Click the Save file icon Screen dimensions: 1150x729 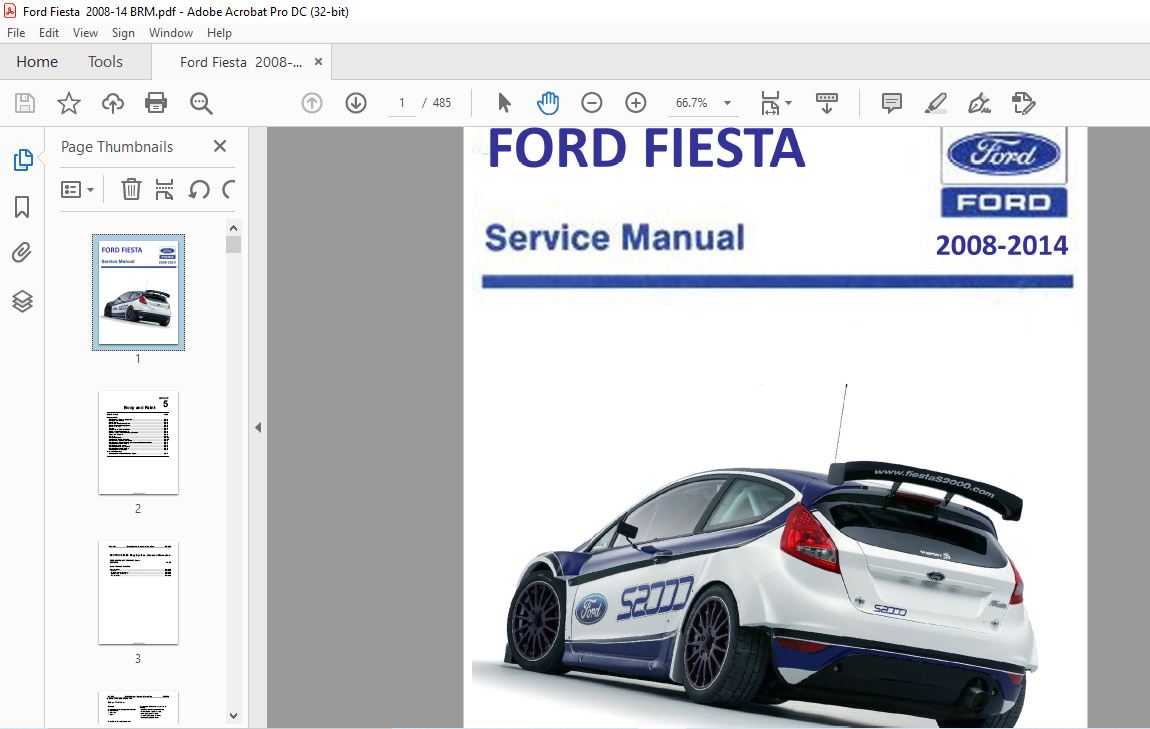point(25,103)
